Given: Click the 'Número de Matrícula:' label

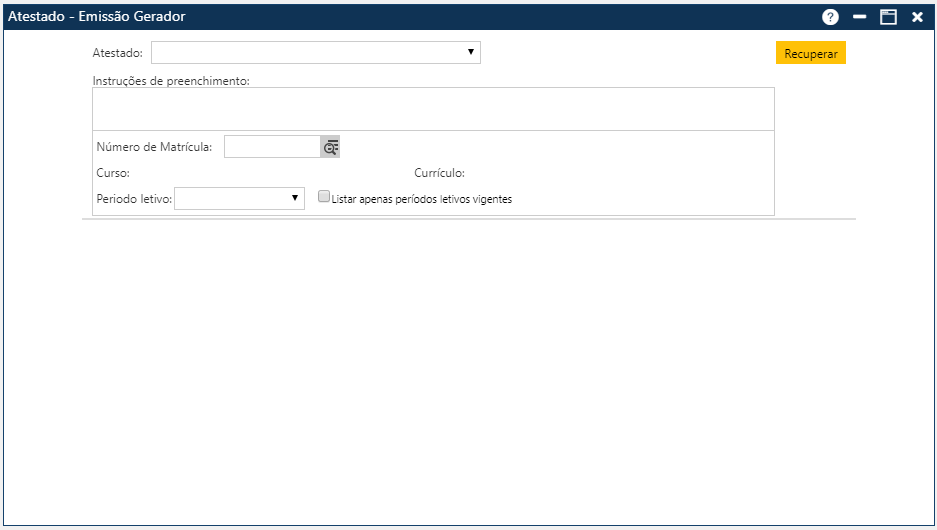Looking at the screenshot, I should [x=154, y=147].
